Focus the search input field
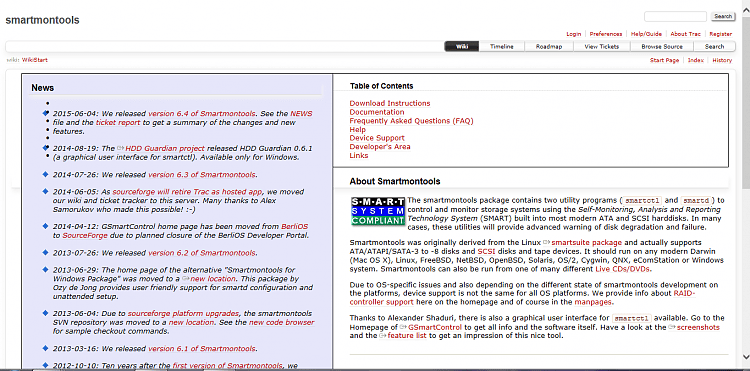 (675, 16)
